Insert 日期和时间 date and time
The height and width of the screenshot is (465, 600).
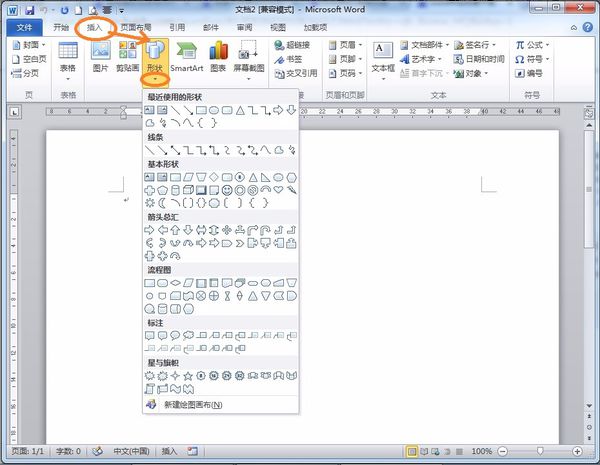click(479, 59)
